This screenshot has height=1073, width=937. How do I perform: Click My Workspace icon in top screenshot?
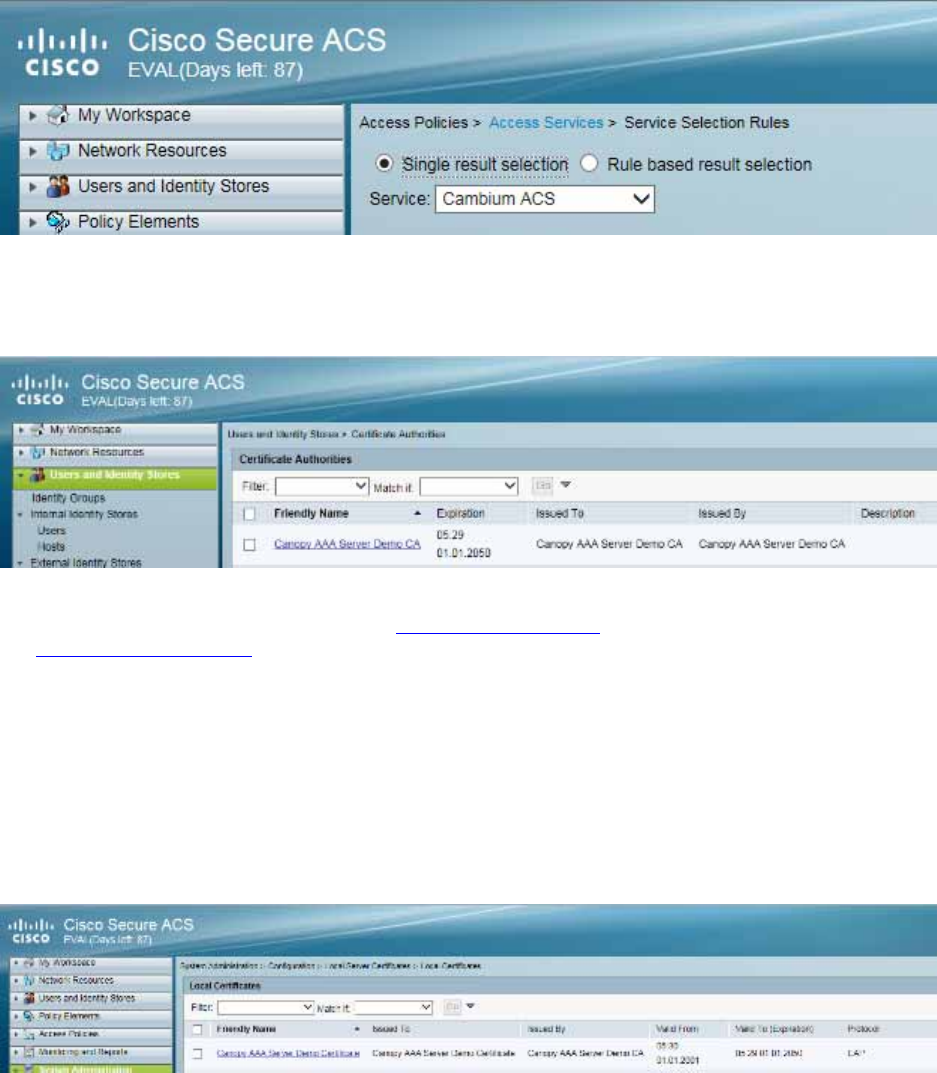point(58,115)
